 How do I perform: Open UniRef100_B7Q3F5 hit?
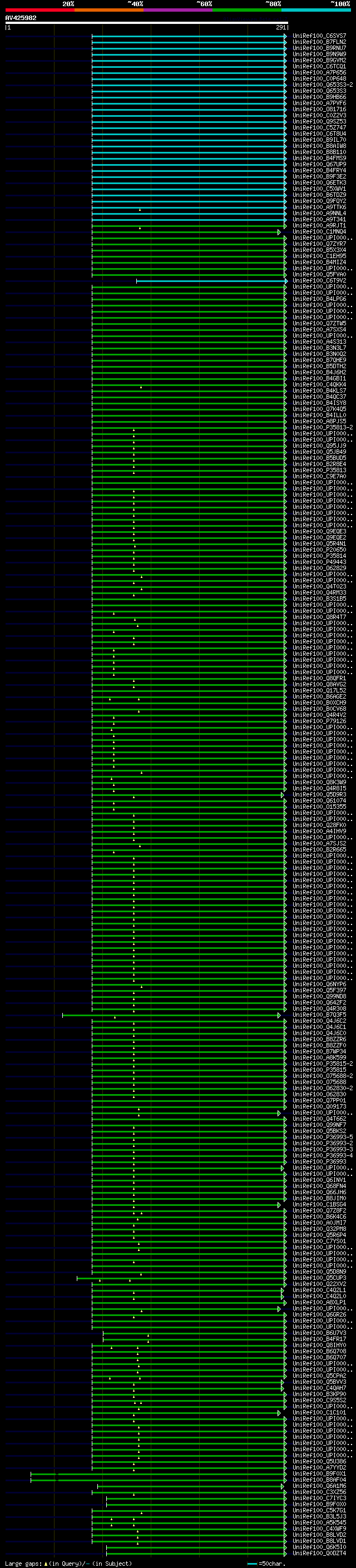click(x=319, y=1015)
